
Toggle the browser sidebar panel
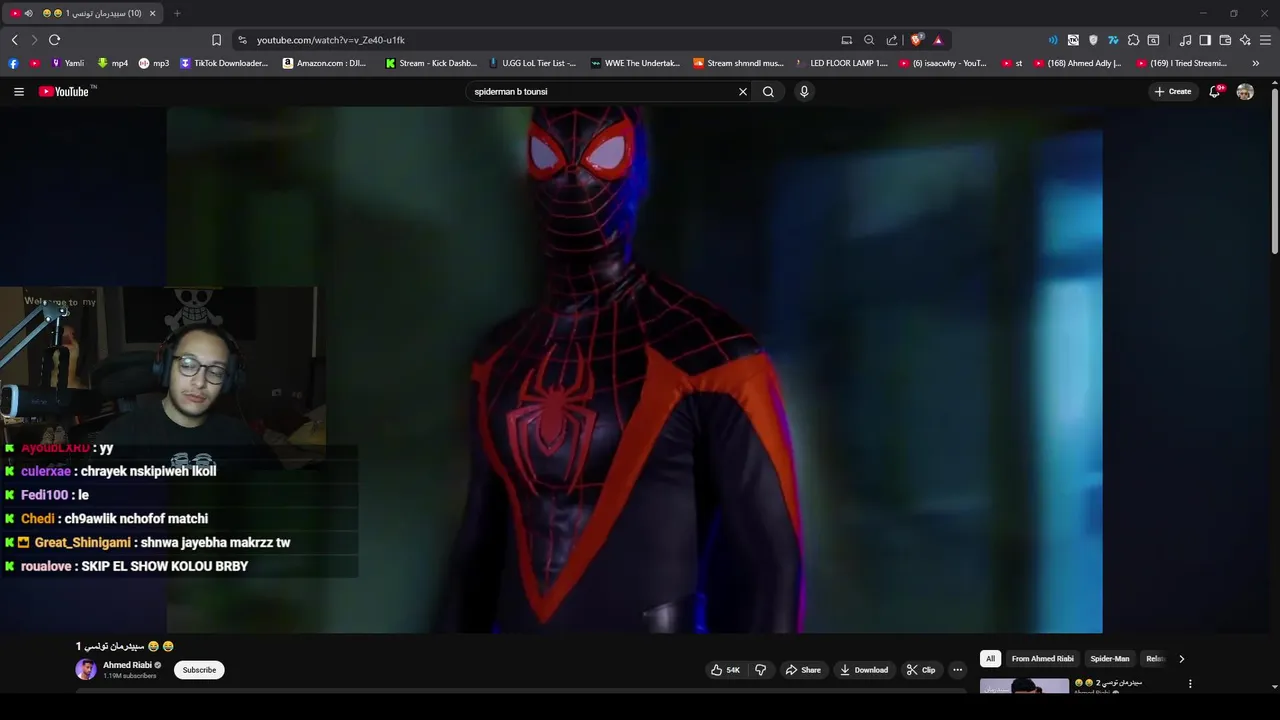[x=1205, y=40]
